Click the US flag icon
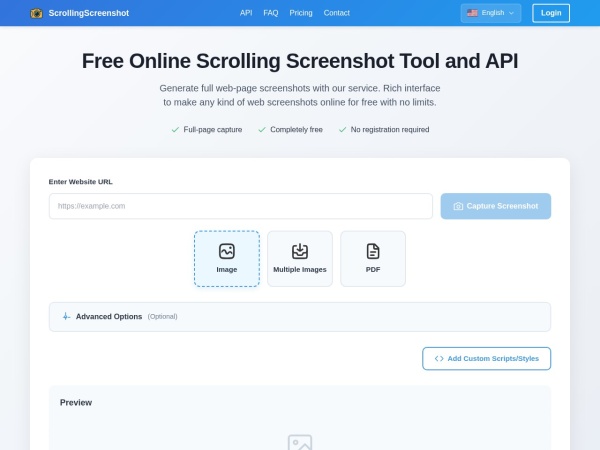 click(472, 13)
